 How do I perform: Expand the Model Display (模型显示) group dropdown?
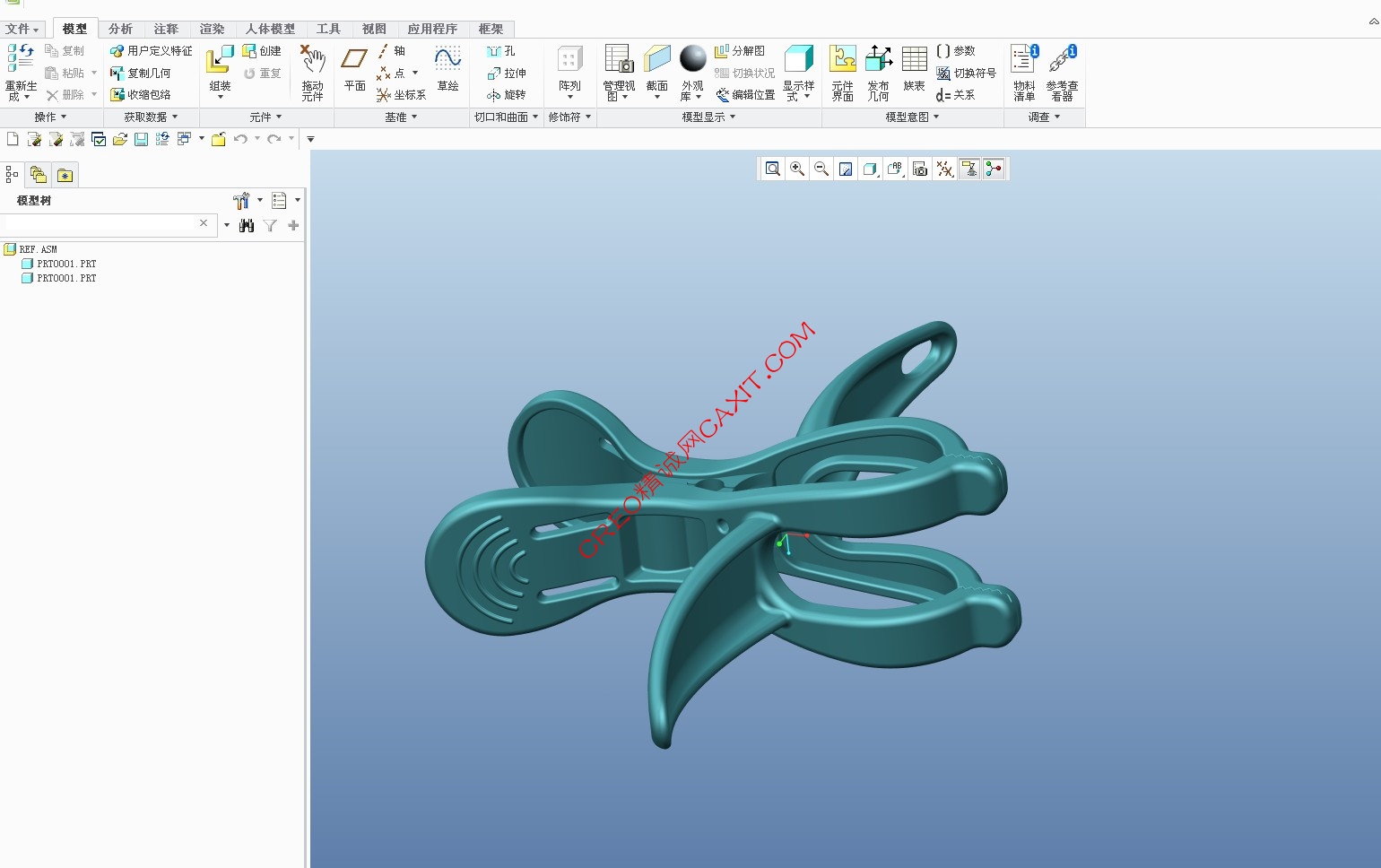point(708,117)
